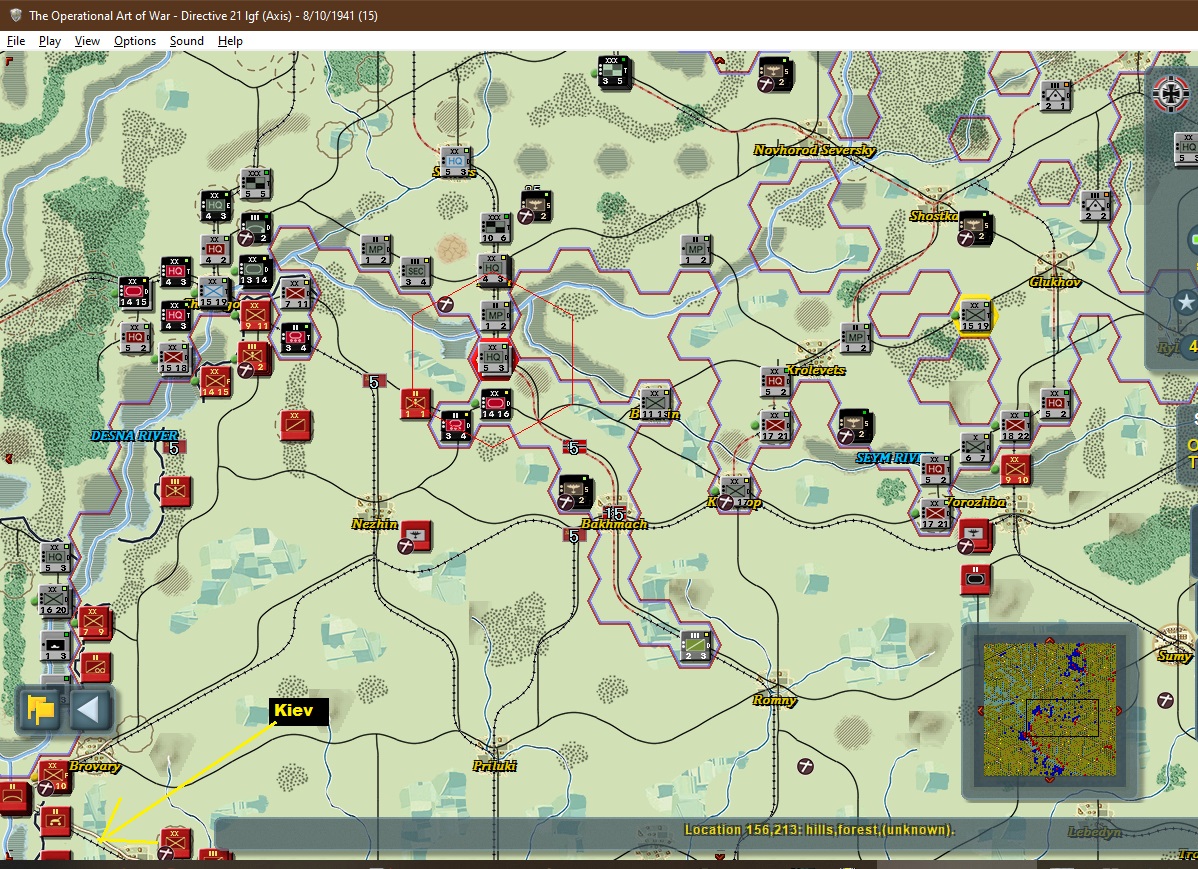Select the light-blue HQ unit 5 3
The height and width of the screenshot is (869, 1198).
pos(455,162)
